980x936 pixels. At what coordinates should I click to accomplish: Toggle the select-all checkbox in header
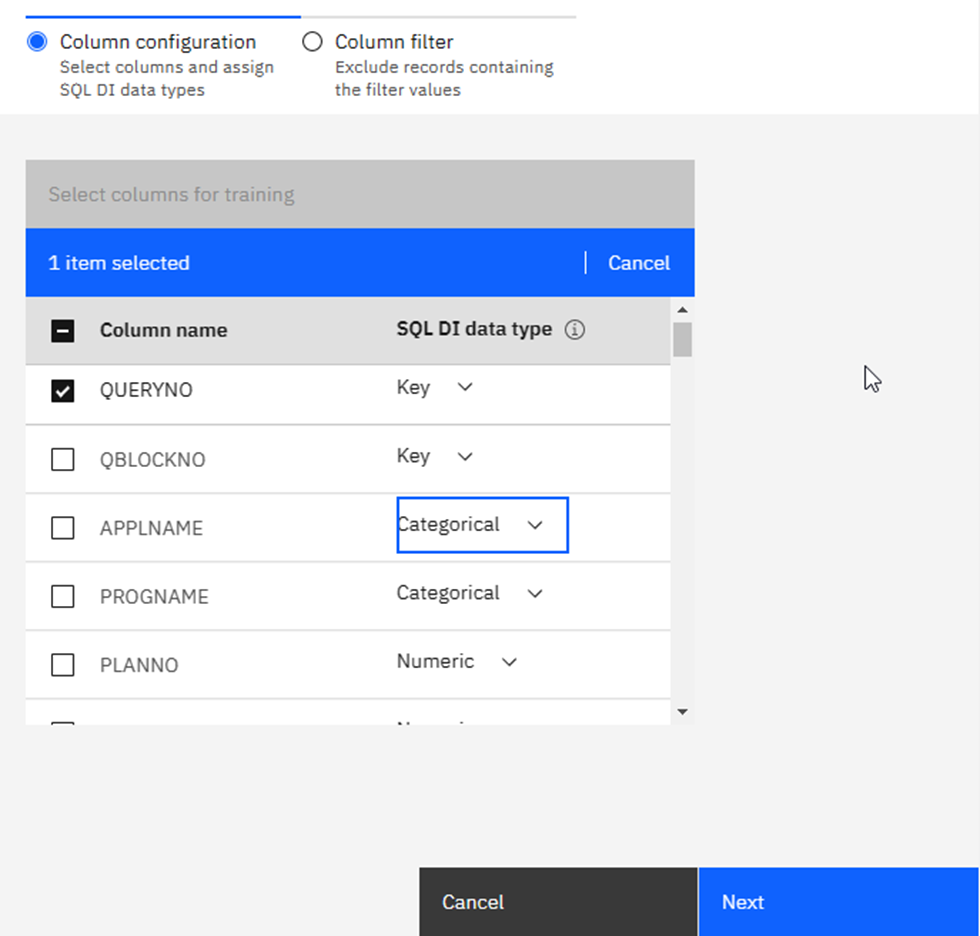pos(63,331)
